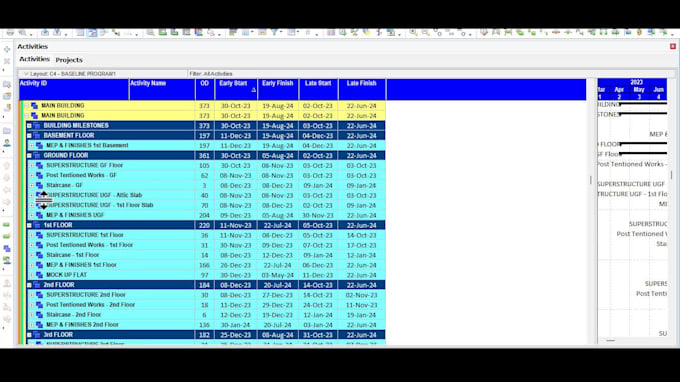Select SUPERSTRUCTURE 1st Floor row

206,235
